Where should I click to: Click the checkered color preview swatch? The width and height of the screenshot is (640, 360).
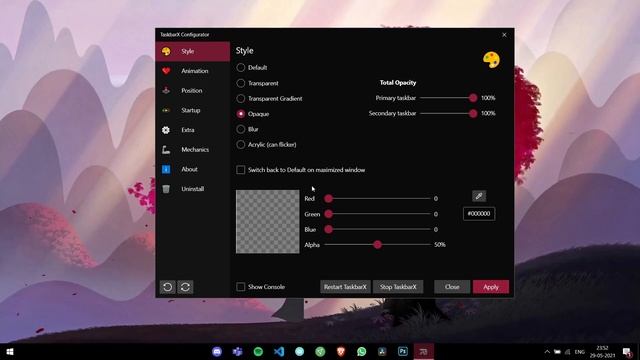[268, 222]
